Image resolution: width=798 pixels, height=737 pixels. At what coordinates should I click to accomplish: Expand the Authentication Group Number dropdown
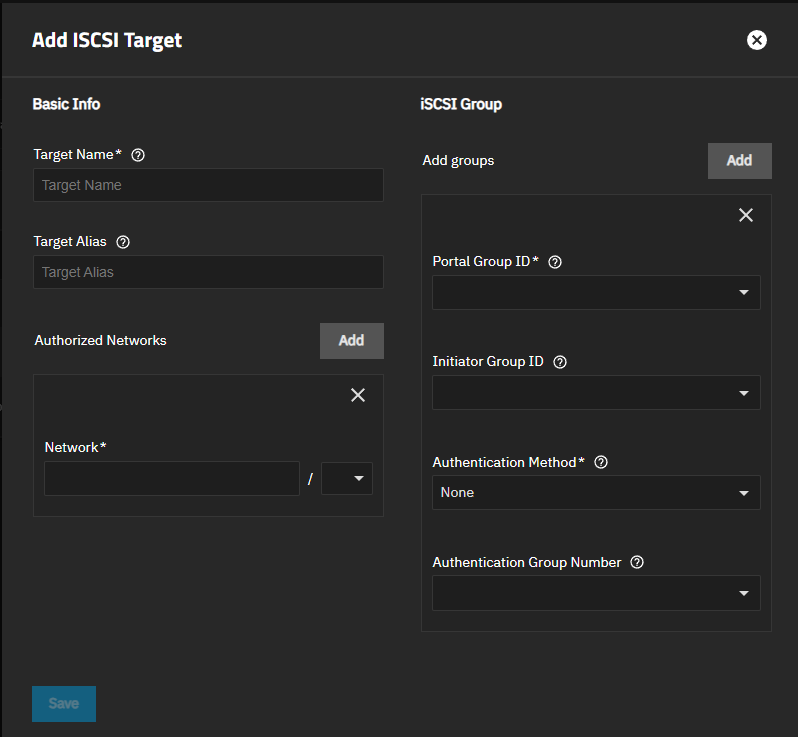pyautogui.click(x=596, y=593)
